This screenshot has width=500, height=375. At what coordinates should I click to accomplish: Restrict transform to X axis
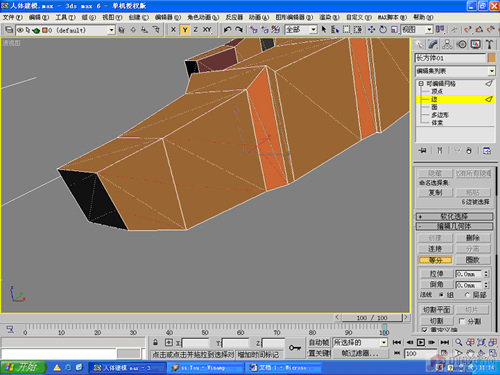[x=173, y=30]
